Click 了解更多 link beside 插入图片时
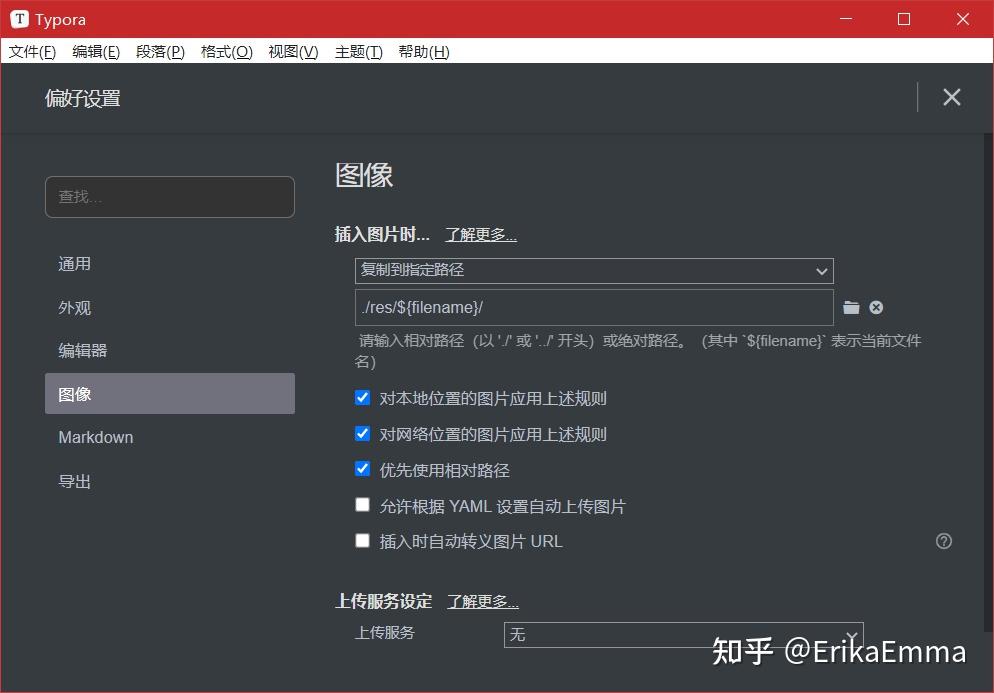994x693 pixels. point(480,234)
